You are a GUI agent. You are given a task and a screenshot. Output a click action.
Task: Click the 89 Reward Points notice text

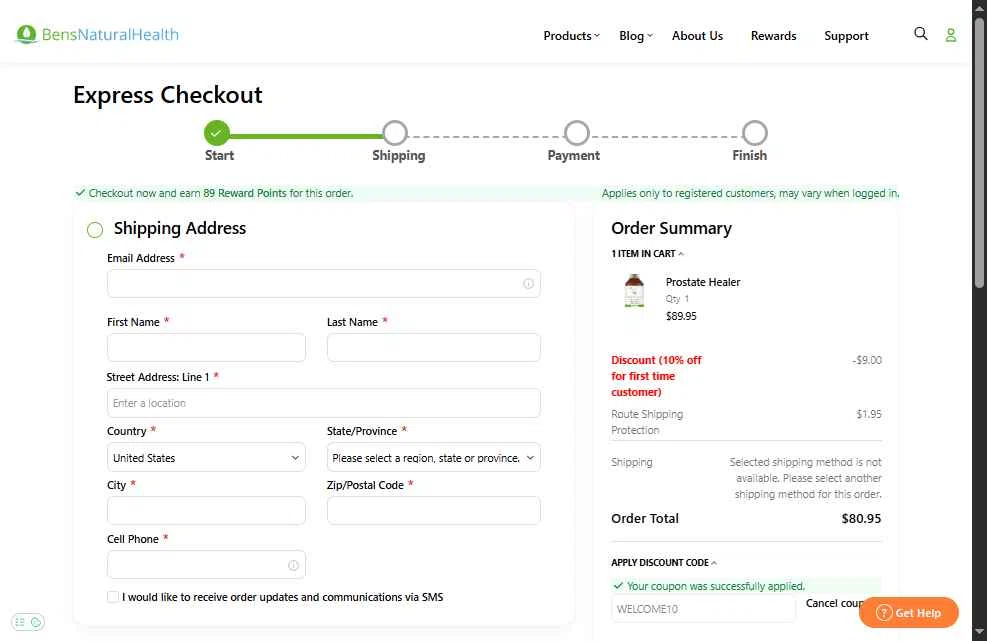tap(220, 193)
